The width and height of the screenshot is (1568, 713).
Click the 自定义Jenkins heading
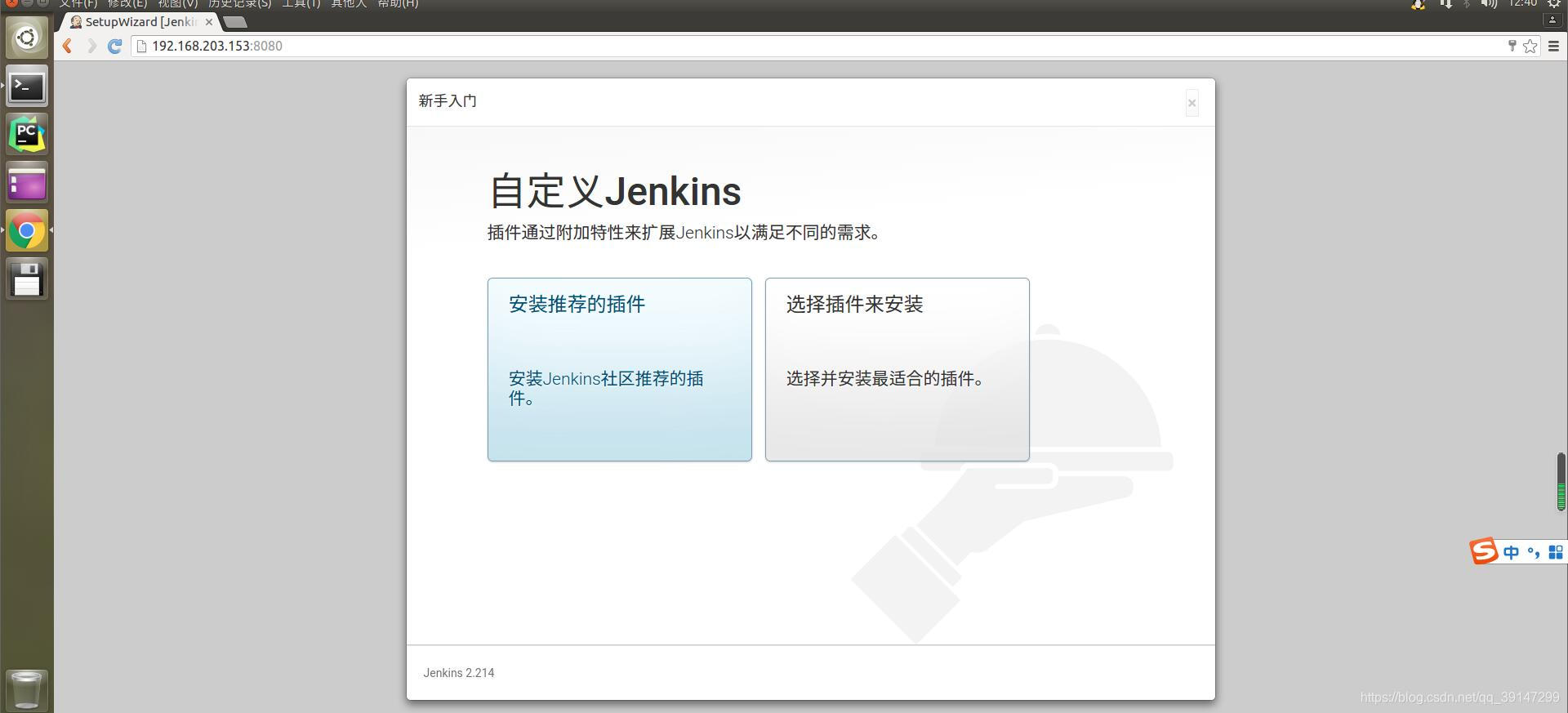(x=615, y=191)
